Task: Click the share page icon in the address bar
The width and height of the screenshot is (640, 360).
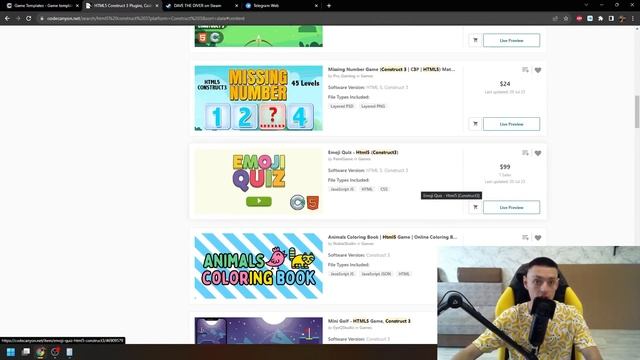Action: click(555, 18)
